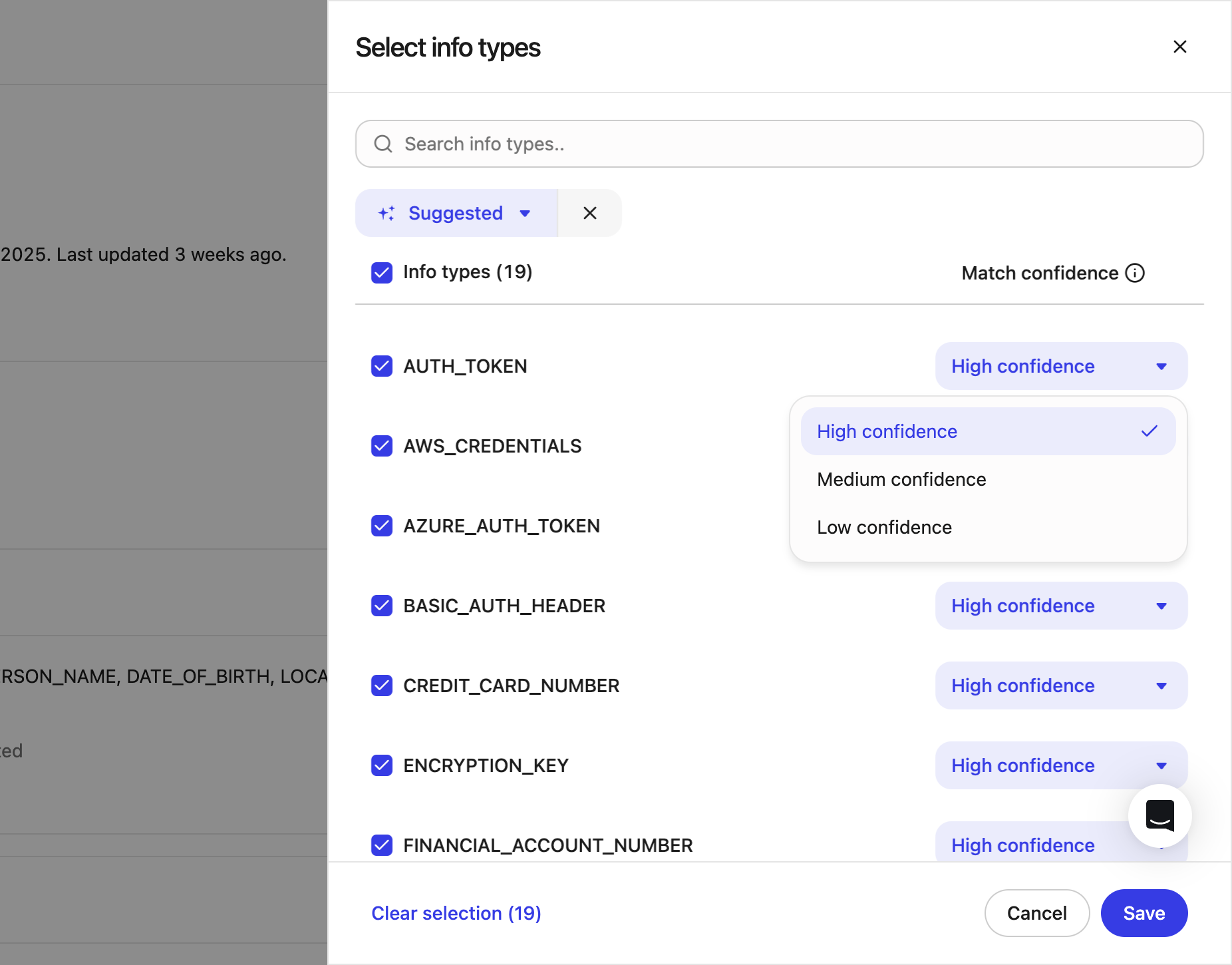Screen dimensions: 1232x965
Task: Toggle the select-all Info types checkbox
Action: pyautogui.click(x=382, y=272)
